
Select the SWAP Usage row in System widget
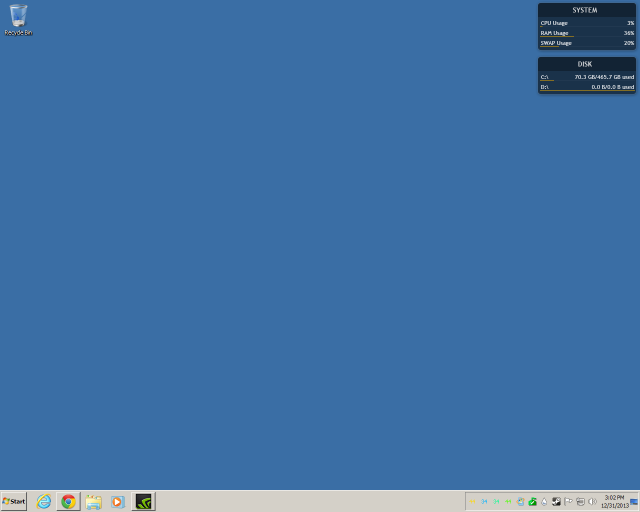(x=586, y=43)
